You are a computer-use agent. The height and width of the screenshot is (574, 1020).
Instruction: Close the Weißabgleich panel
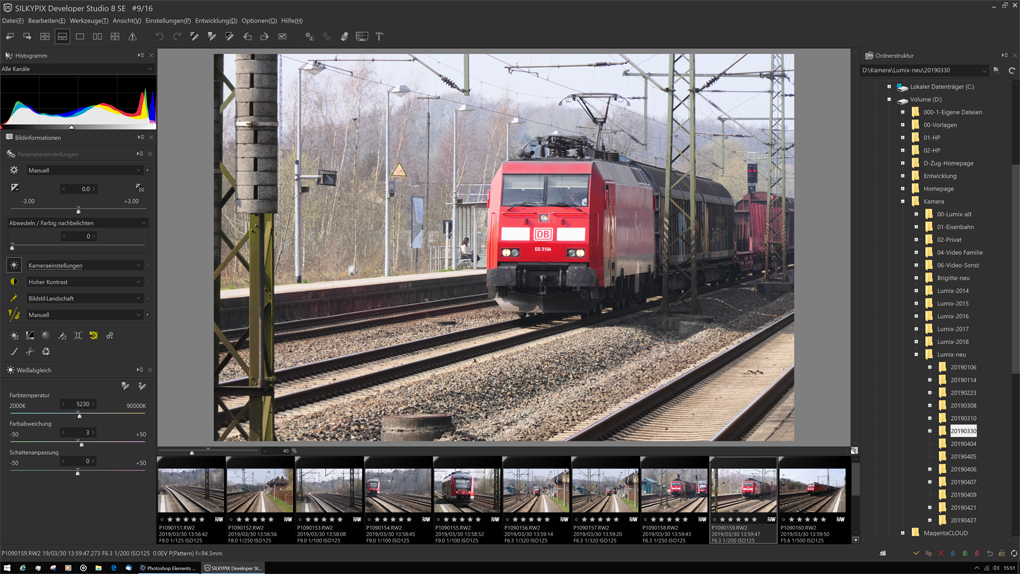click(x=151, y=370)
